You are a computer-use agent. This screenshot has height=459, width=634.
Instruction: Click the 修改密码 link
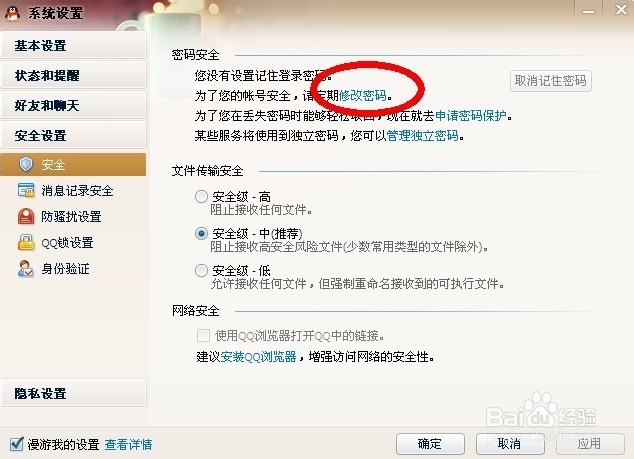click(363, 95)
